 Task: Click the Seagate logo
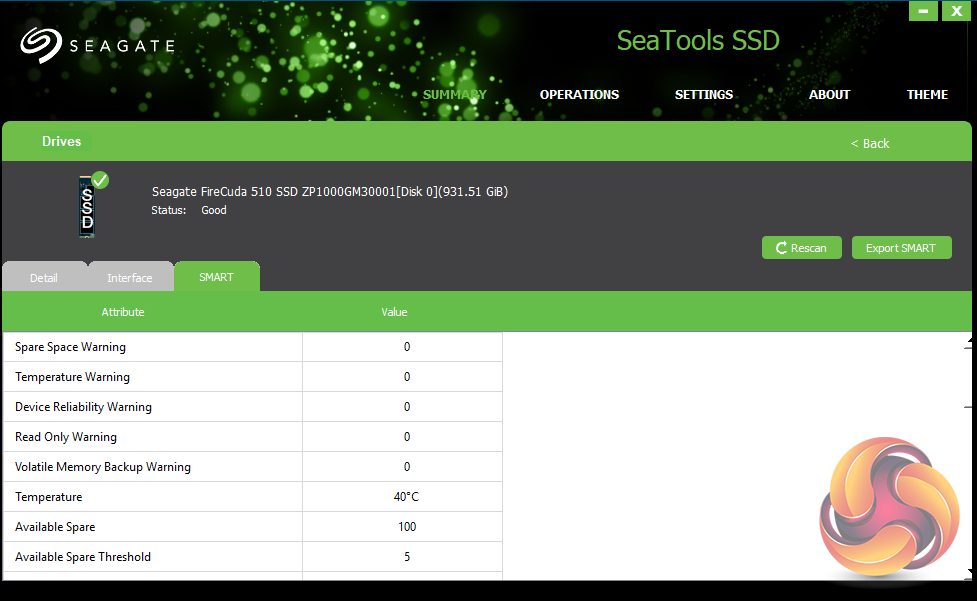click(x=97, y=45)
